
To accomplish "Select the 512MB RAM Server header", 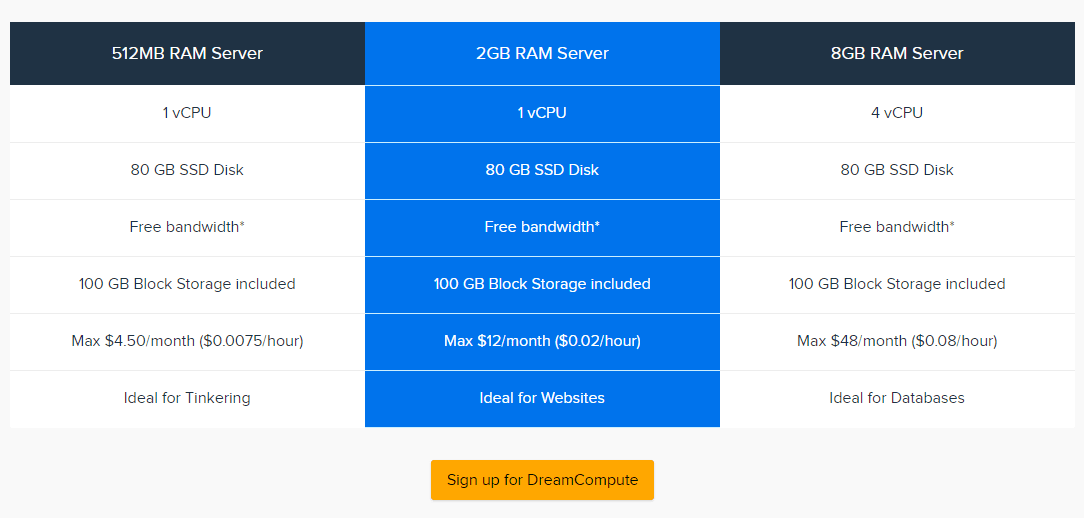I will click(187, 53).
